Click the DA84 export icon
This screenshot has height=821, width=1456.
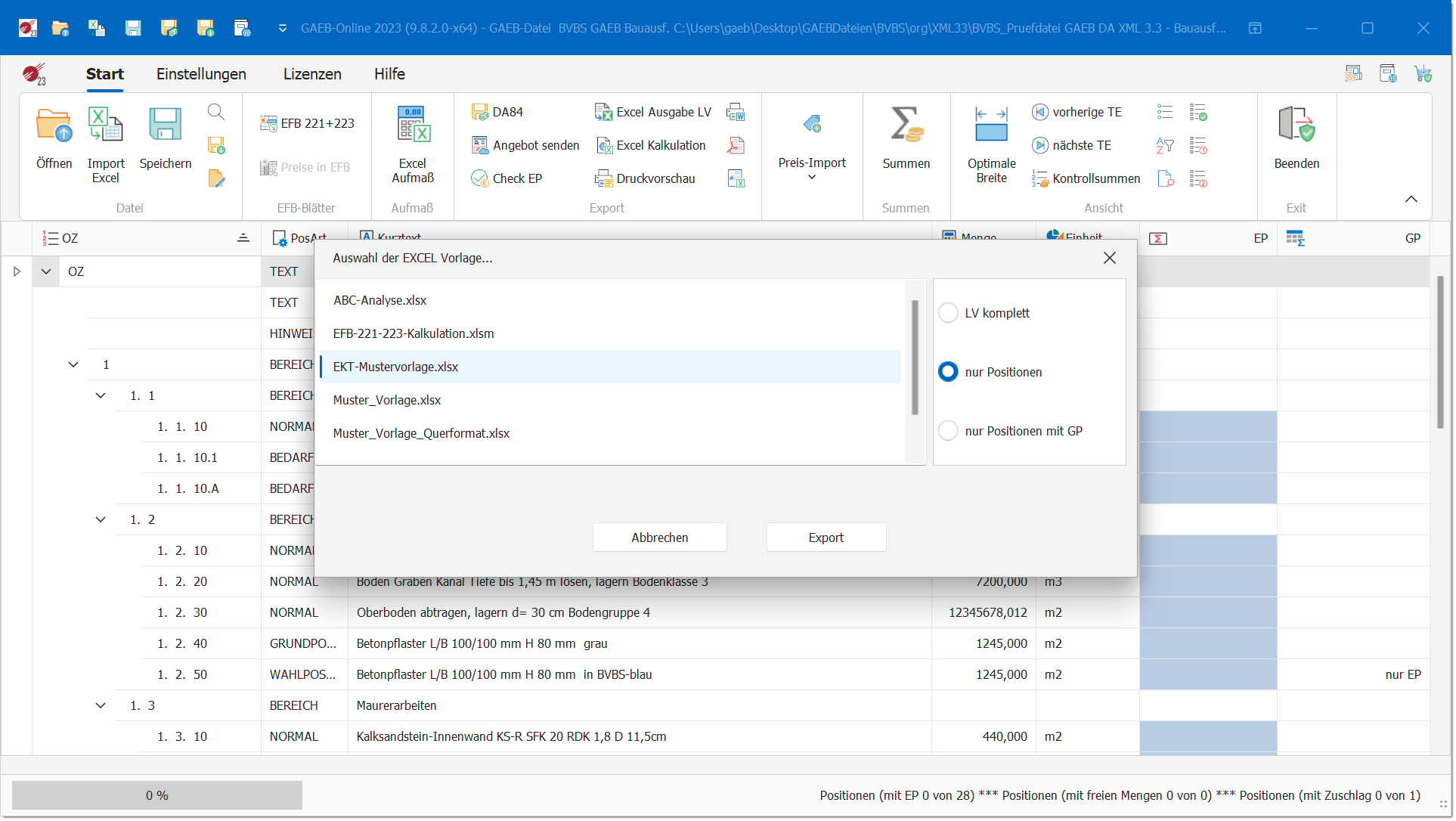click(480, 112)
